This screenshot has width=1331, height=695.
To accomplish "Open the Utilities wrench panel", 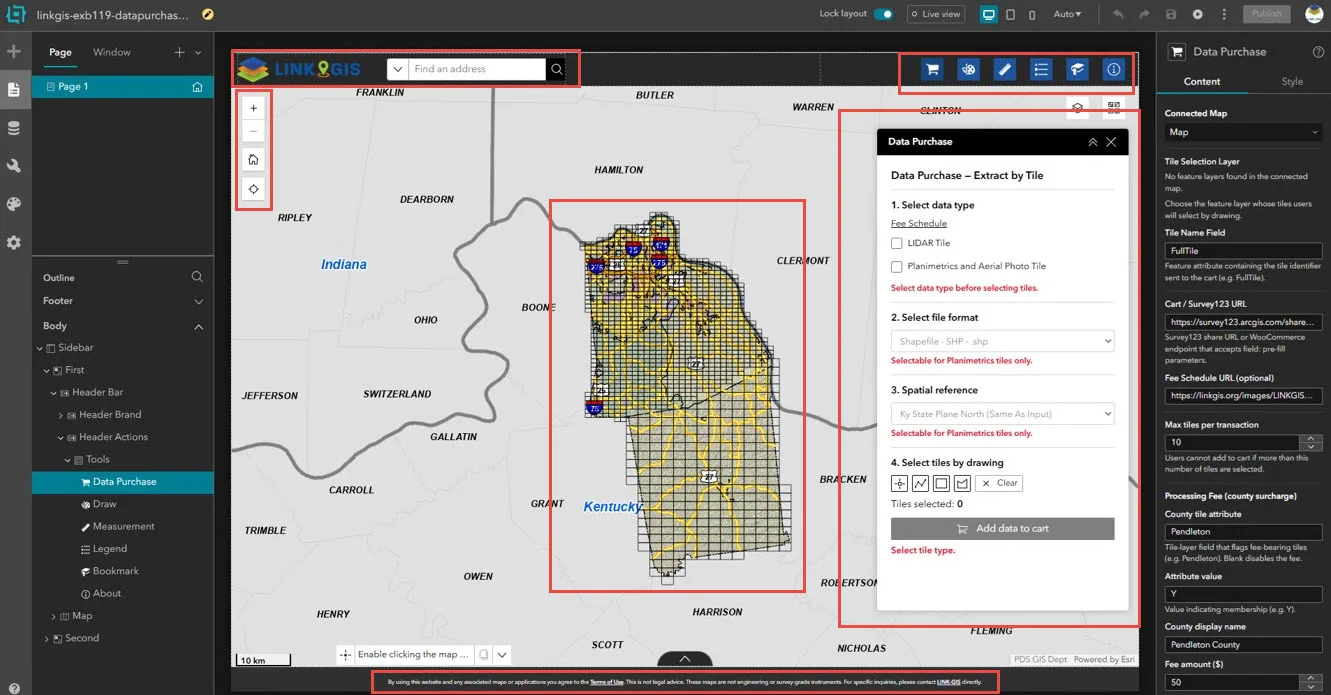I will pos(14,166).
